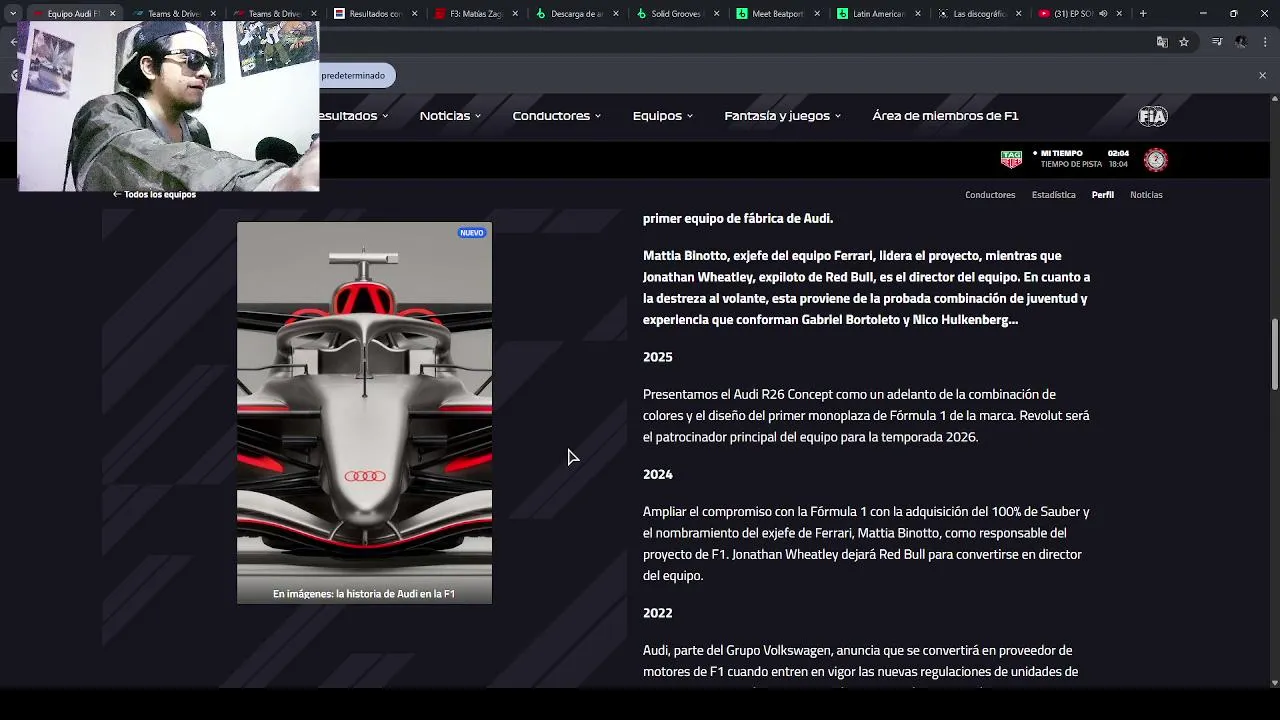Go back via Todos los equipos link

(x=154, y=194)
